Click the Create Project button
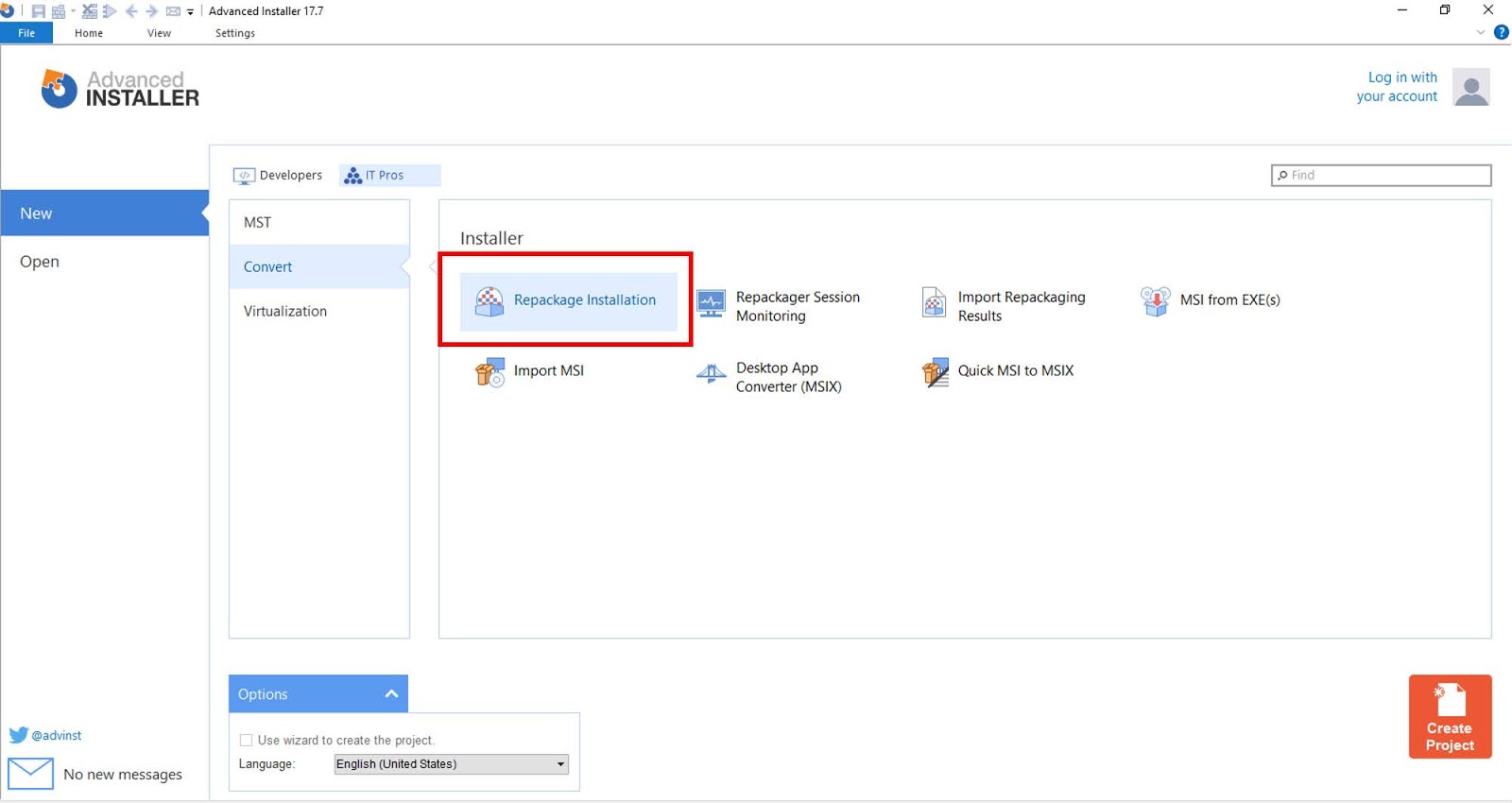 coord(1450,716)
